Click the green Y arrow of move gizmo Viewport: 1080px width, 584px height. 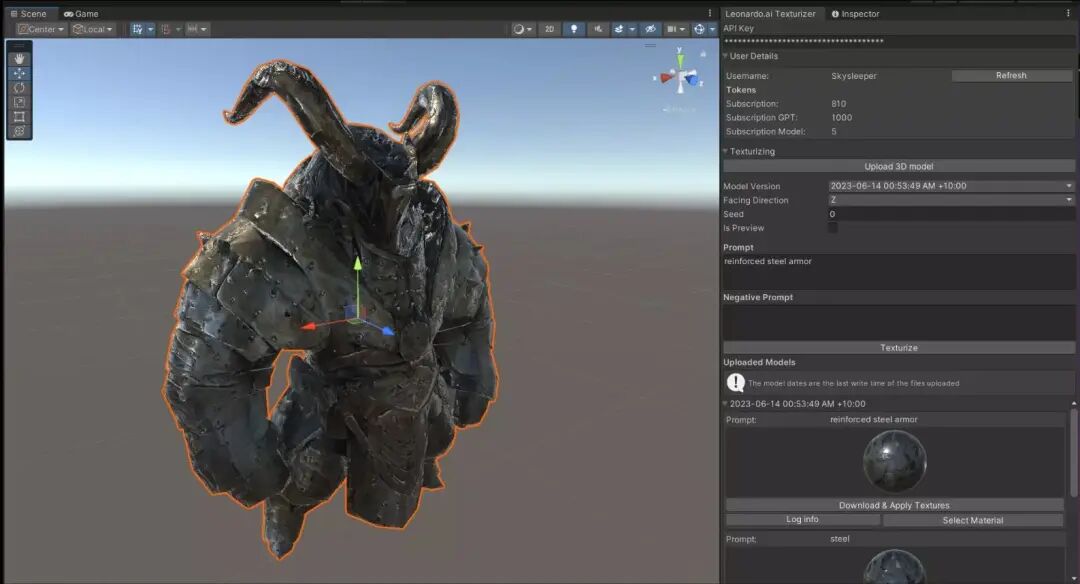[x=357, y=264]
